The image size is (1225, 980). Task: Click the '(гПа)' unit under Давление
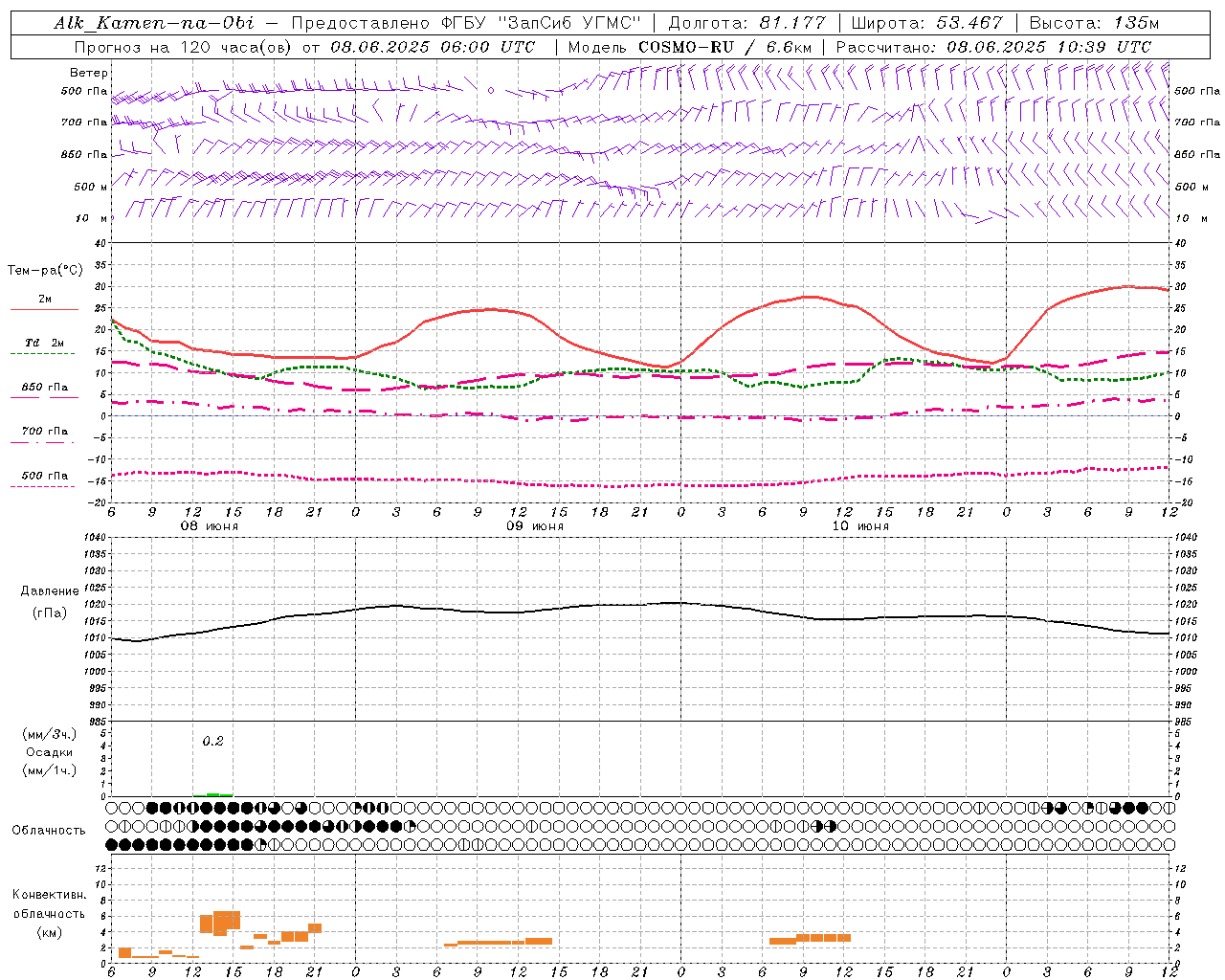click(x=50, y=613)
